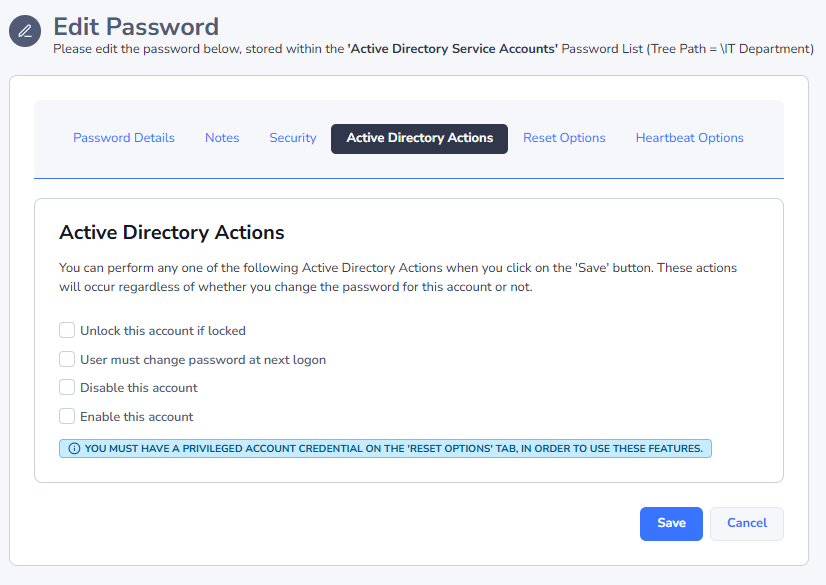Viewport: 826px width, 585px height.
Task: Click the 'Active Directory Service Accounts' bold text
Action: pyautogui.click(x=452, y=48)
